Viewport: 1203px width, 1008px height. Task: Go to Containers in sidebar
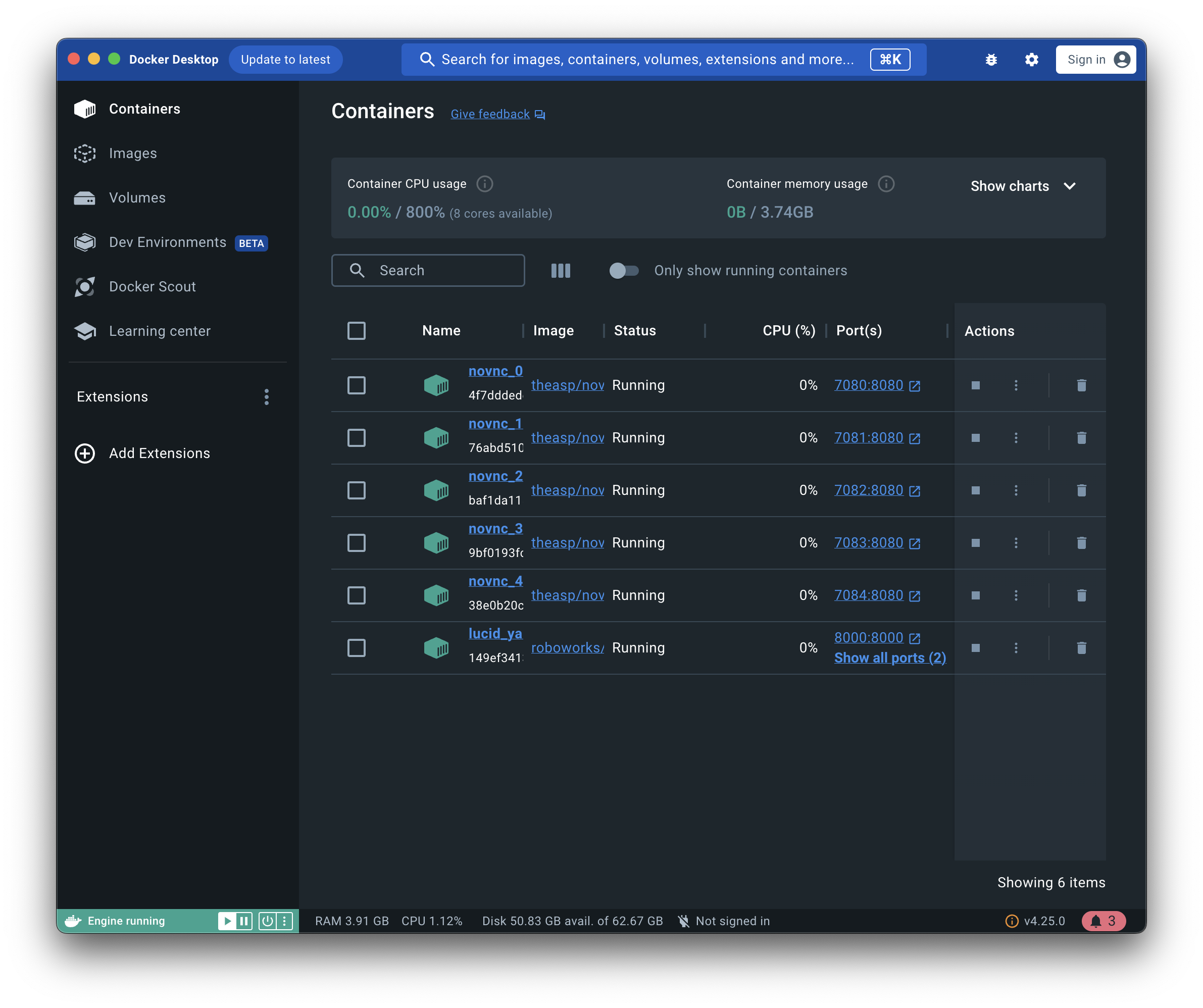tap(178, 109)
